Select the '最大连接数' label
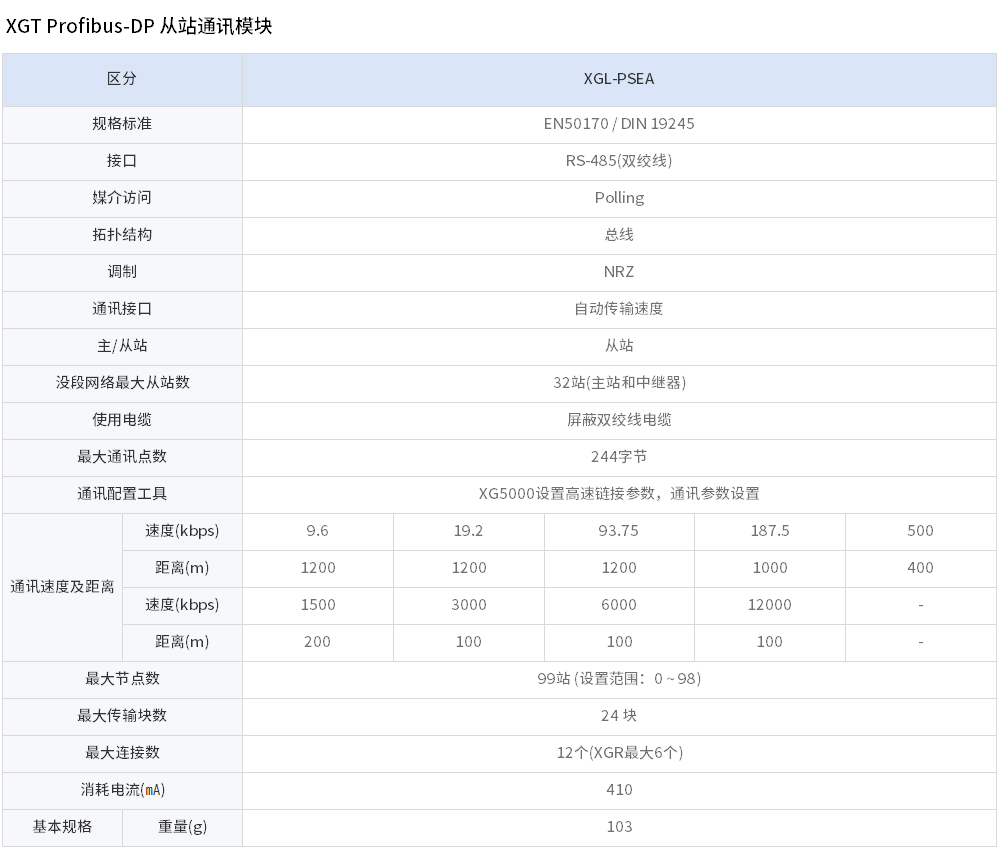 tap(122, 753)
